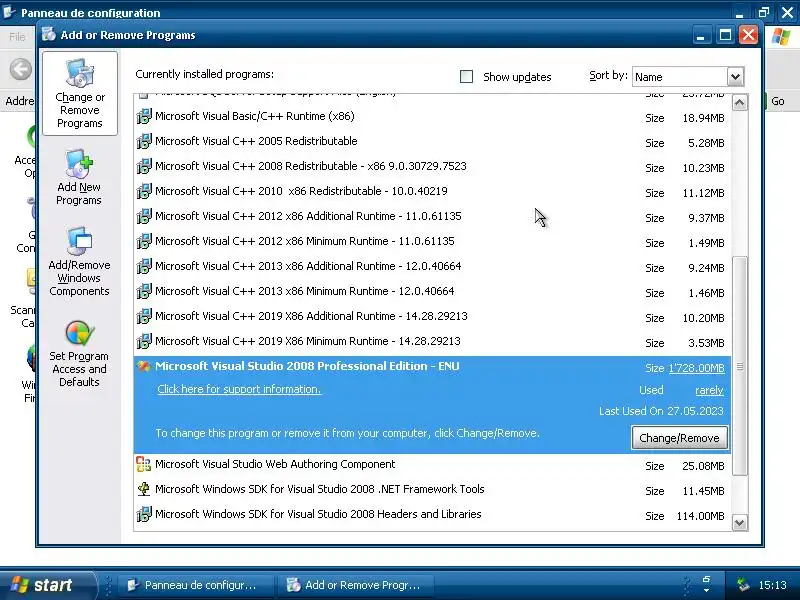The width and height of the screenshot is (800, 600).
Task: Click Back arrow in Panneau de configuration
Action: pos(20,69)
